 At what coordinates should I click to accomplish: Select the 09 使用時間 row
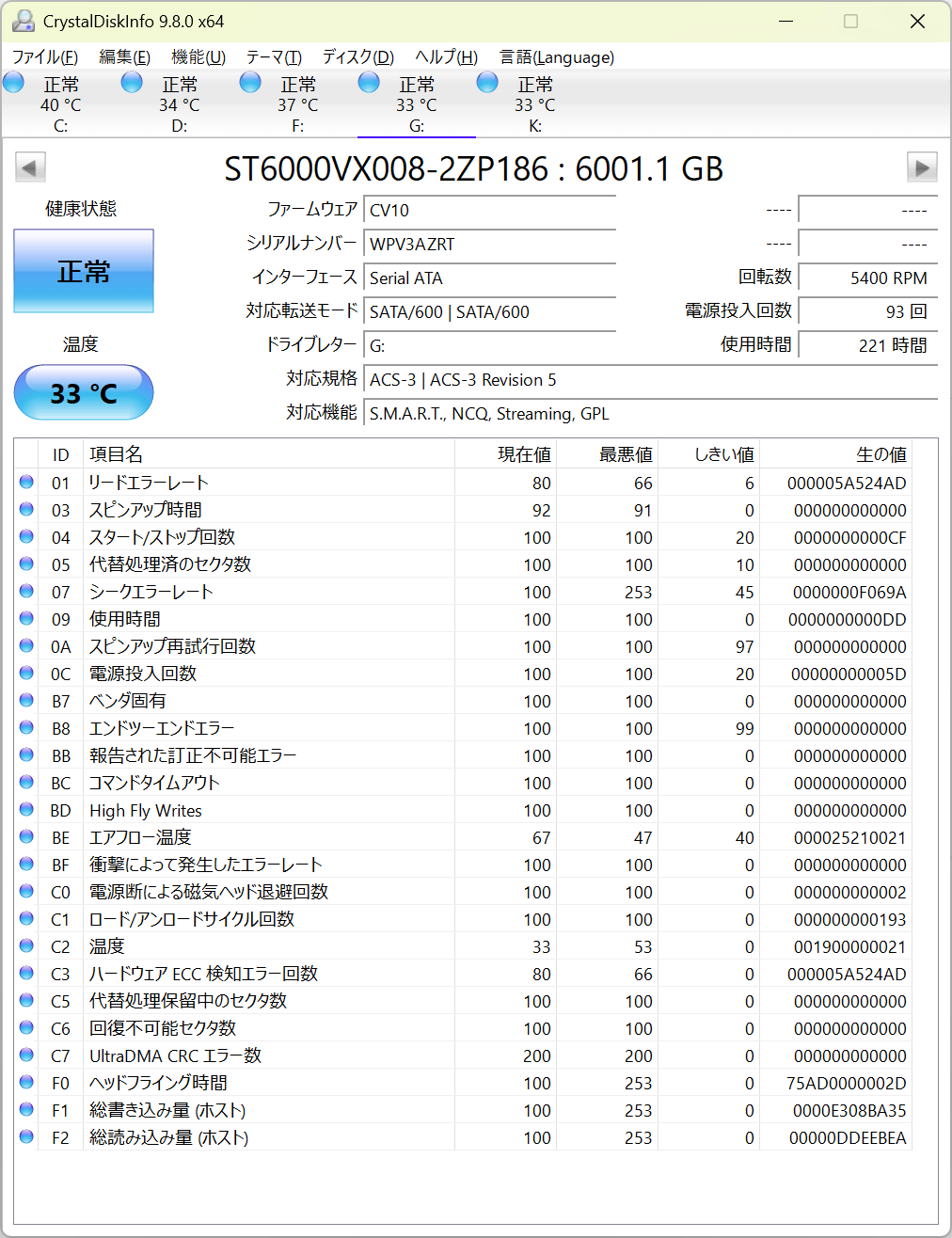(x=463, y=619)
